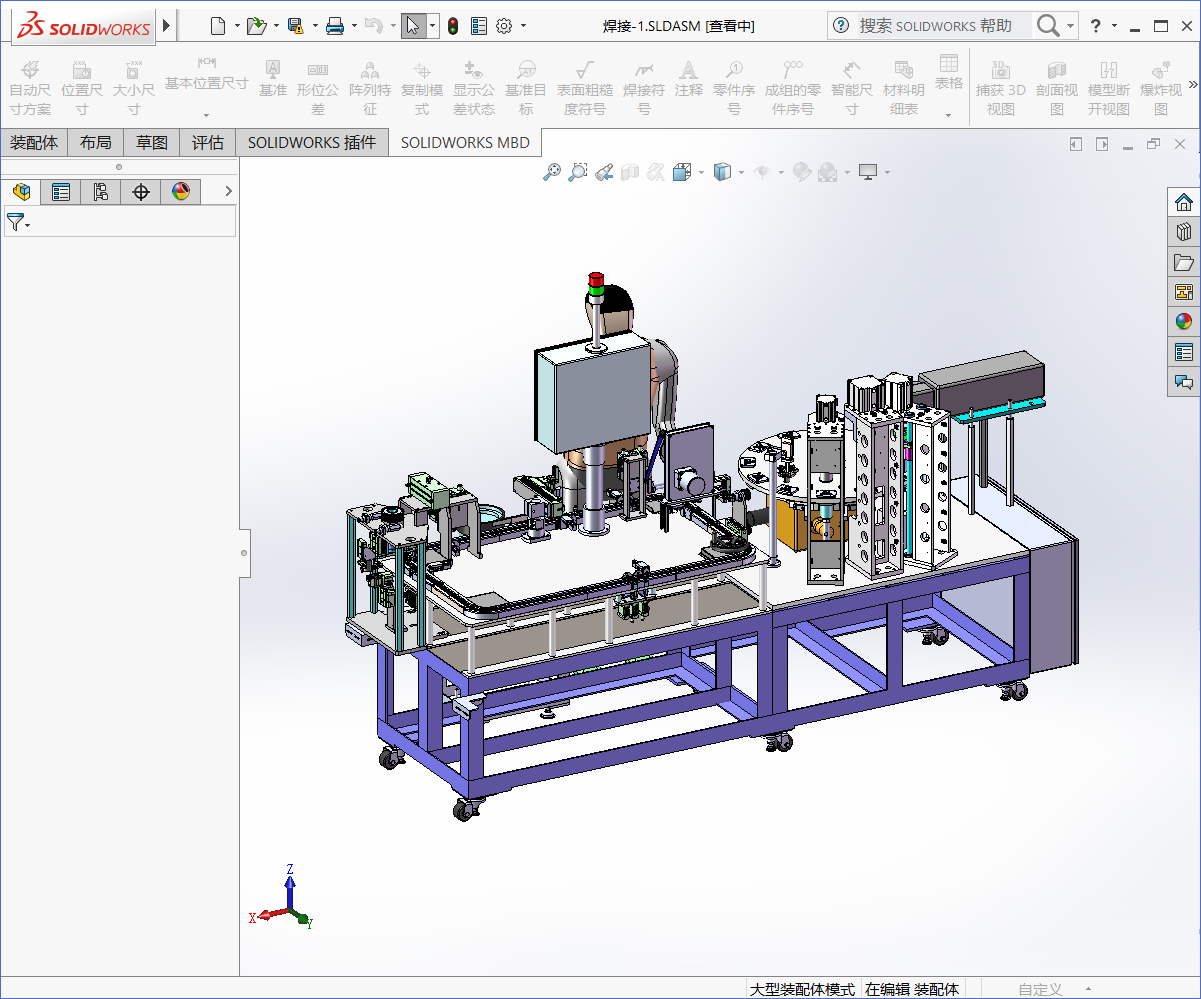
Task: Click the Zoom to Fit icon
Action: (x=551, y=173)
